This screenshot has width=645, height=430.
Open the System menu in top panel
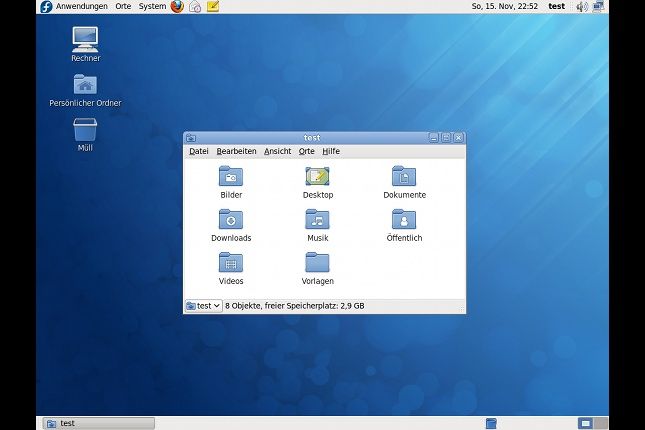click(x=152, y=6)
